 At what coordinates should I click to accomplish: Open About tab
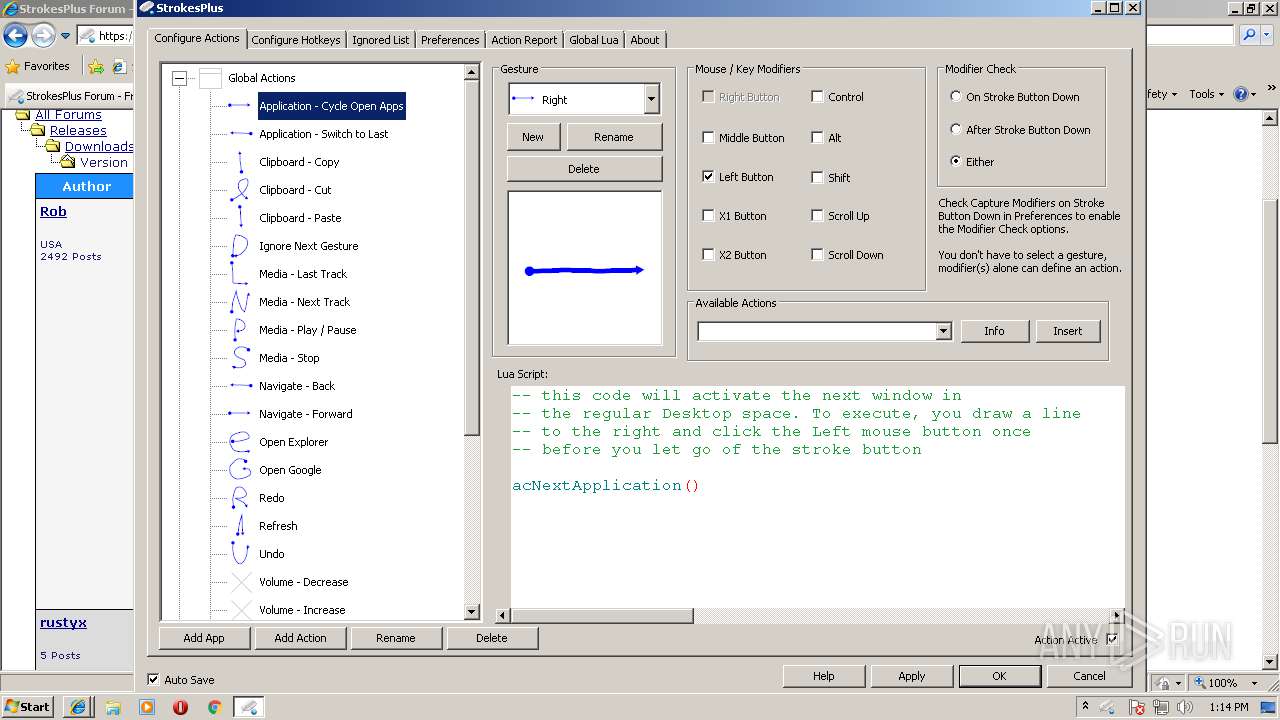click(x=645, y=40)
